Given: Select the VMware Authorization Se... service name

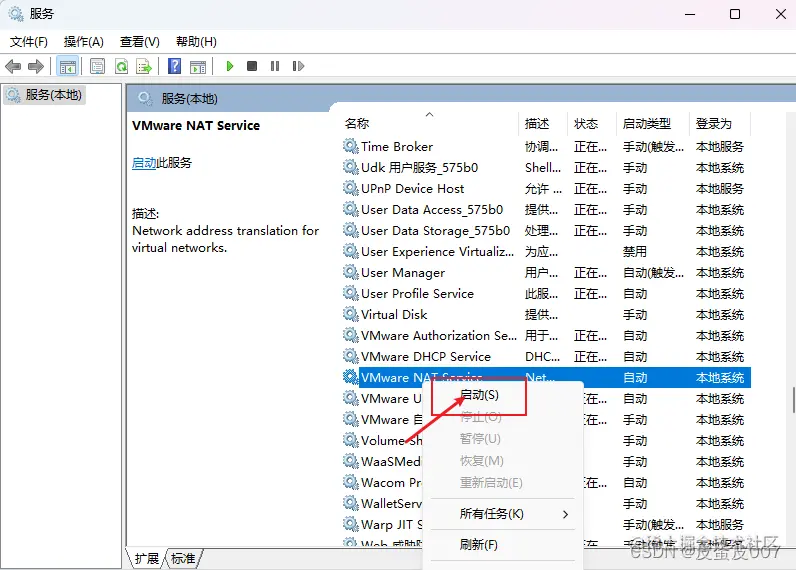Looking at the screenshot, I should 439,336.
